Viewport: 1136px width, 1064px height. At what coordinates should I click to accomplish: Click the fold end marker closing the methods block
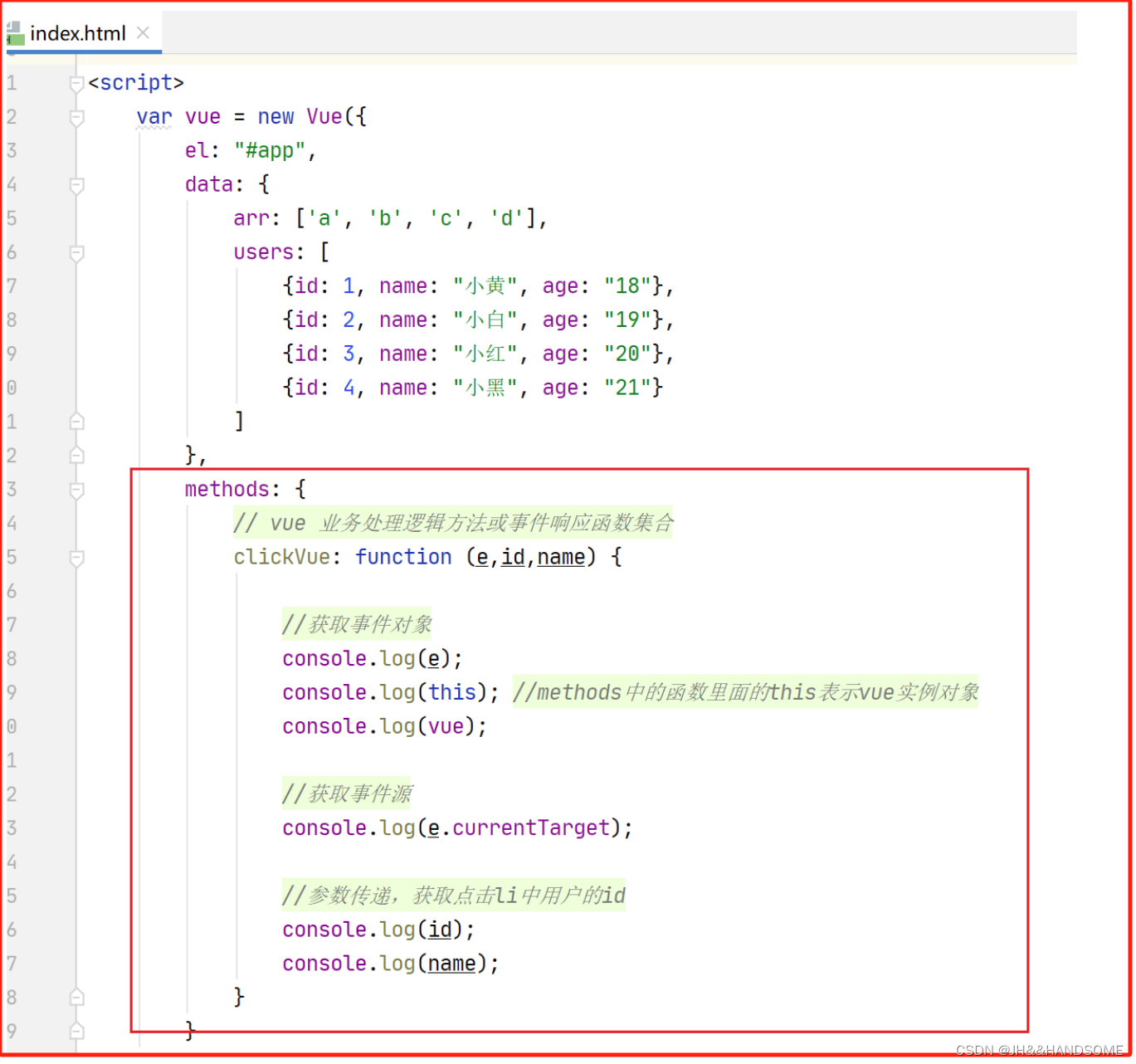pos(76,1032)
